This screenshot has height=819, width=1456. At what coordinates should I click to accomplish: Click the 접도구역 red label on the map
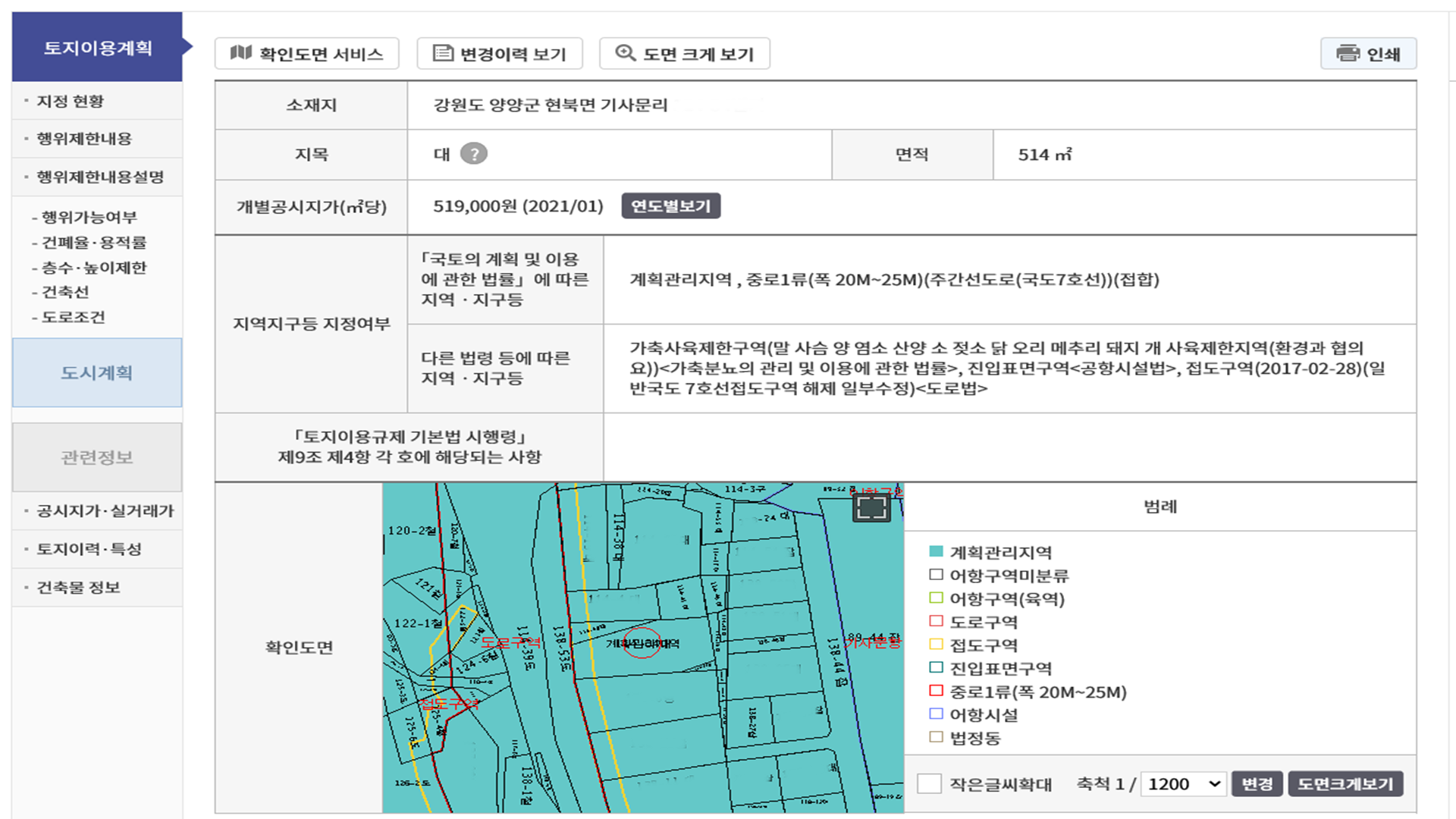pyautogui.click(x=450, y=704)
